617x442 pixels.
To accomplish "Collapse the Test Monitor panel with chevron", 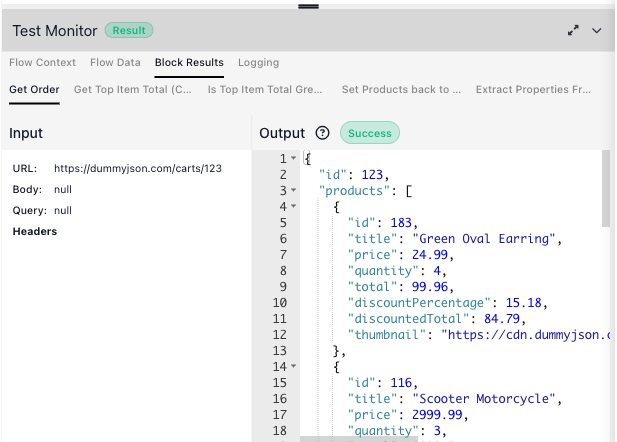I will click(x=597, y=31).
